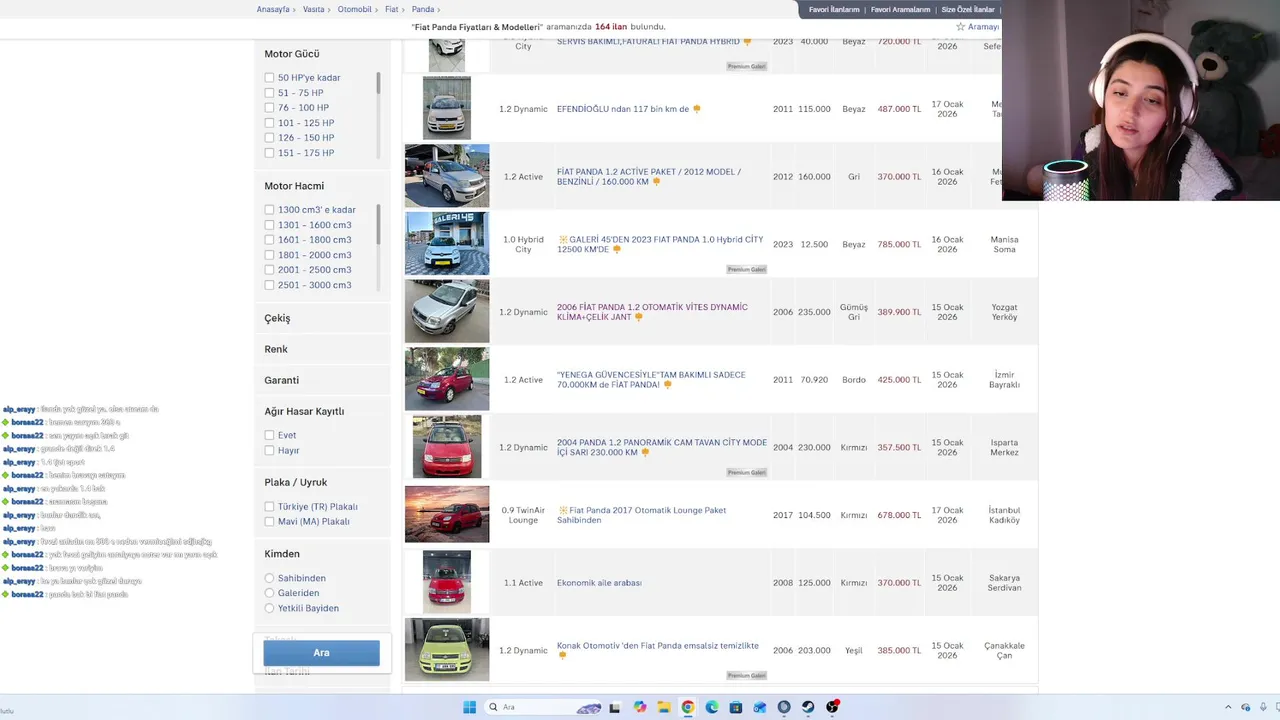This screenshot has height=720, width=1280.
Task: Expand the Renk filter section
Action: (276, 349)
